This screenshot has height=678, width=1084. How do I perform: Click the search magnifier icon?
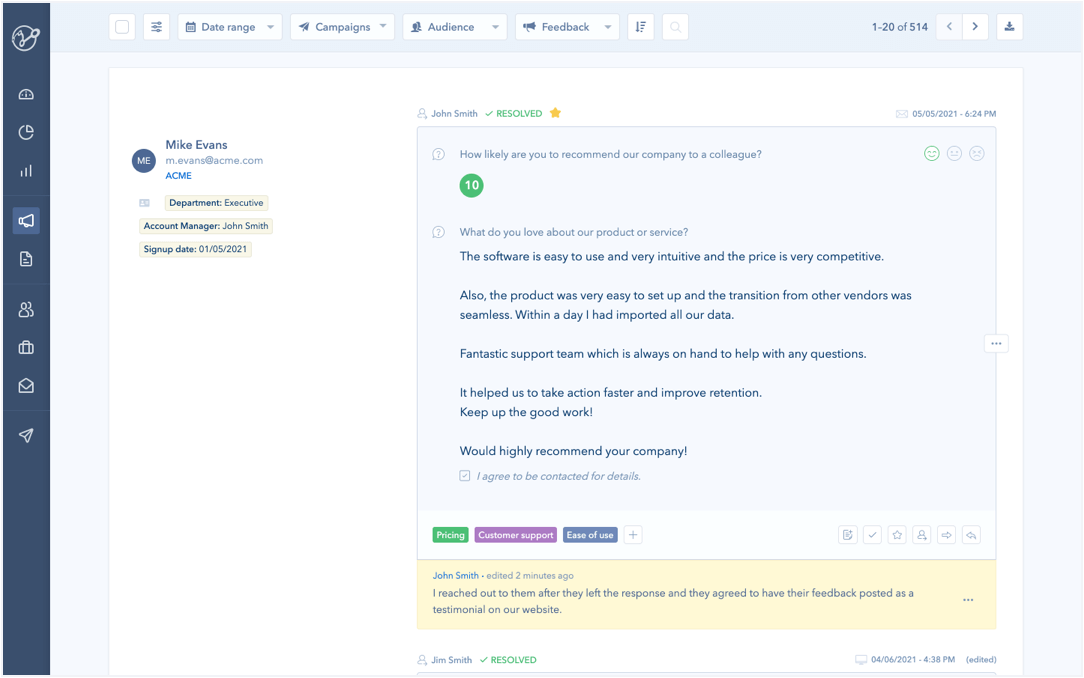(675, 27)
